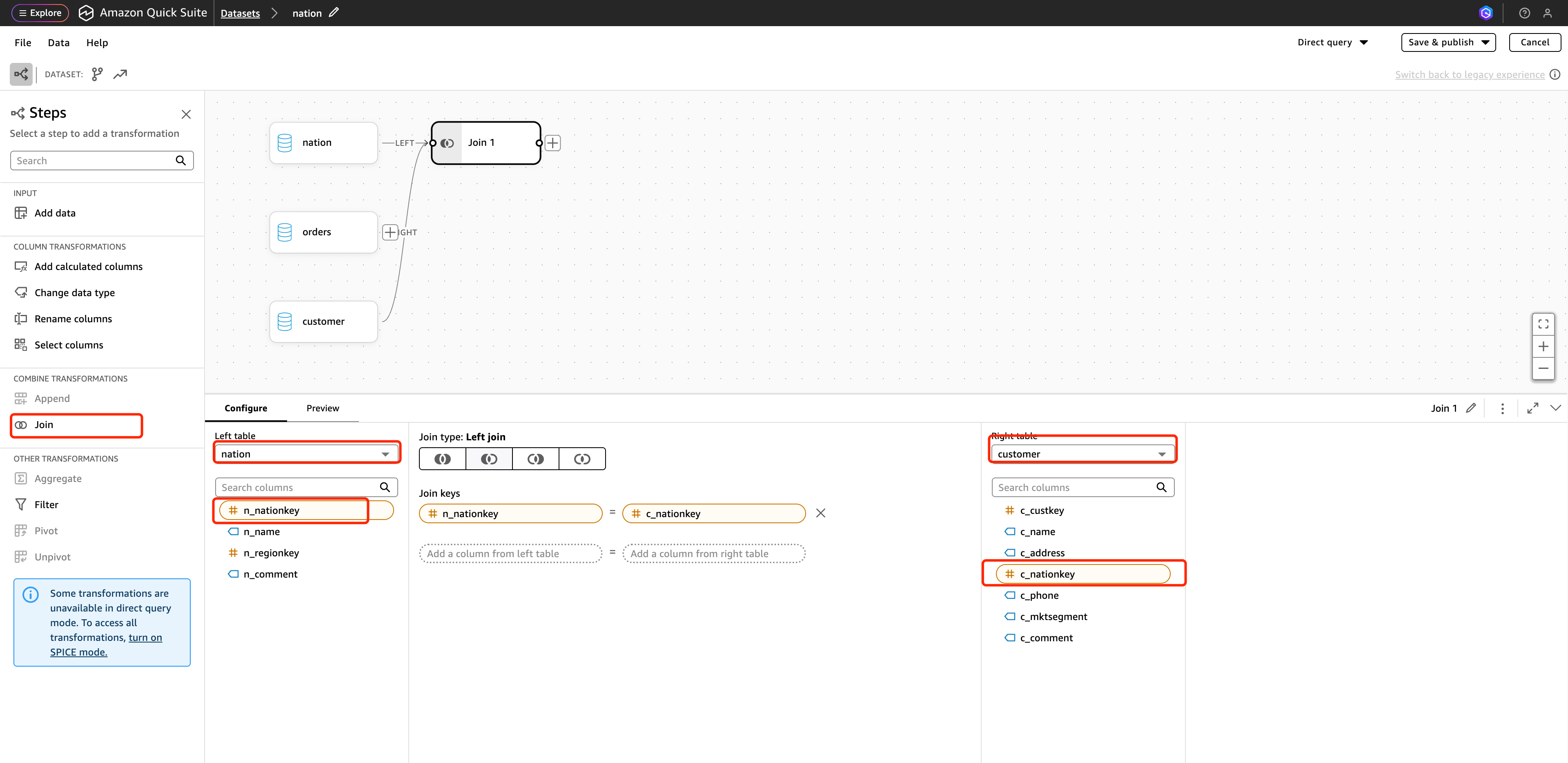
Task: Open the Direct query mode dropdown
Action: (1332, 42)
